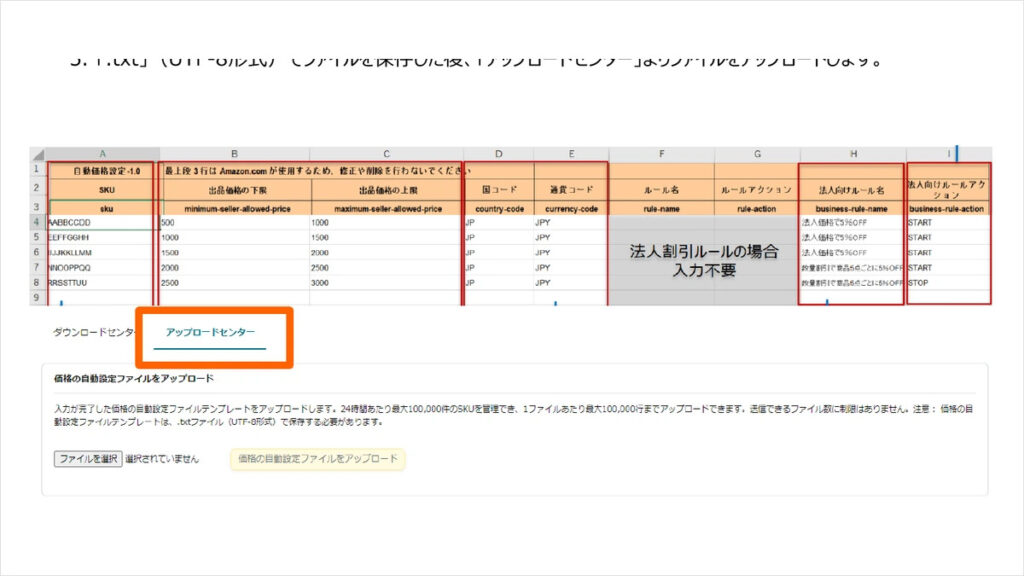Click the JP country cell in row 7
Image resolution: width=1024 pixels, height=576 pixels.
pos(500,268)
